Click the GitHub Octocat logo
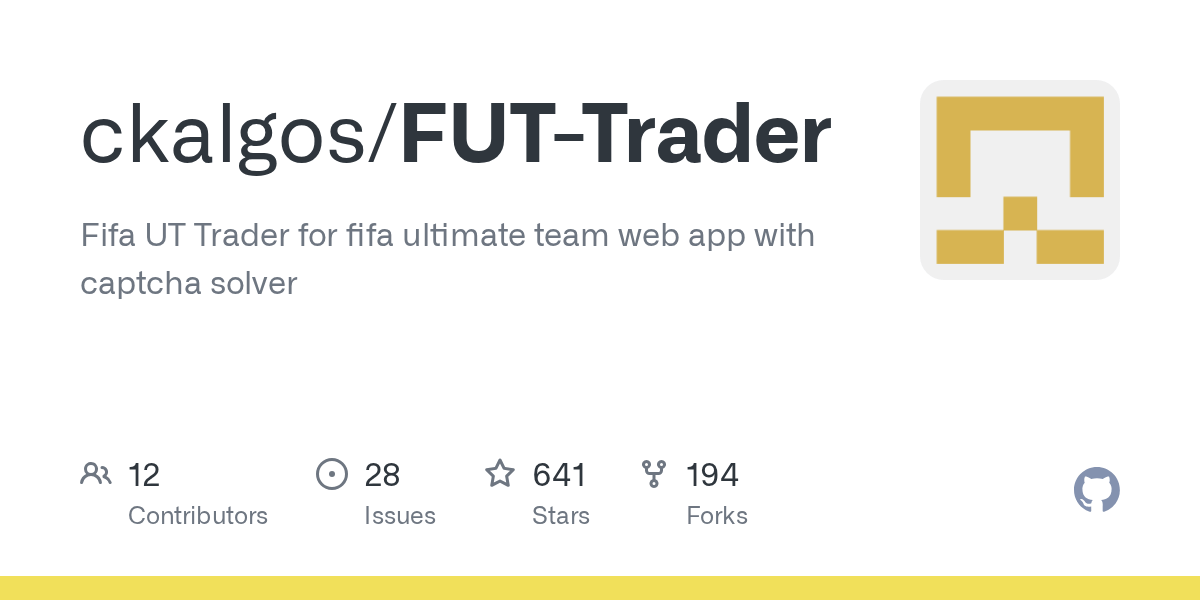 pos(1096,491)
